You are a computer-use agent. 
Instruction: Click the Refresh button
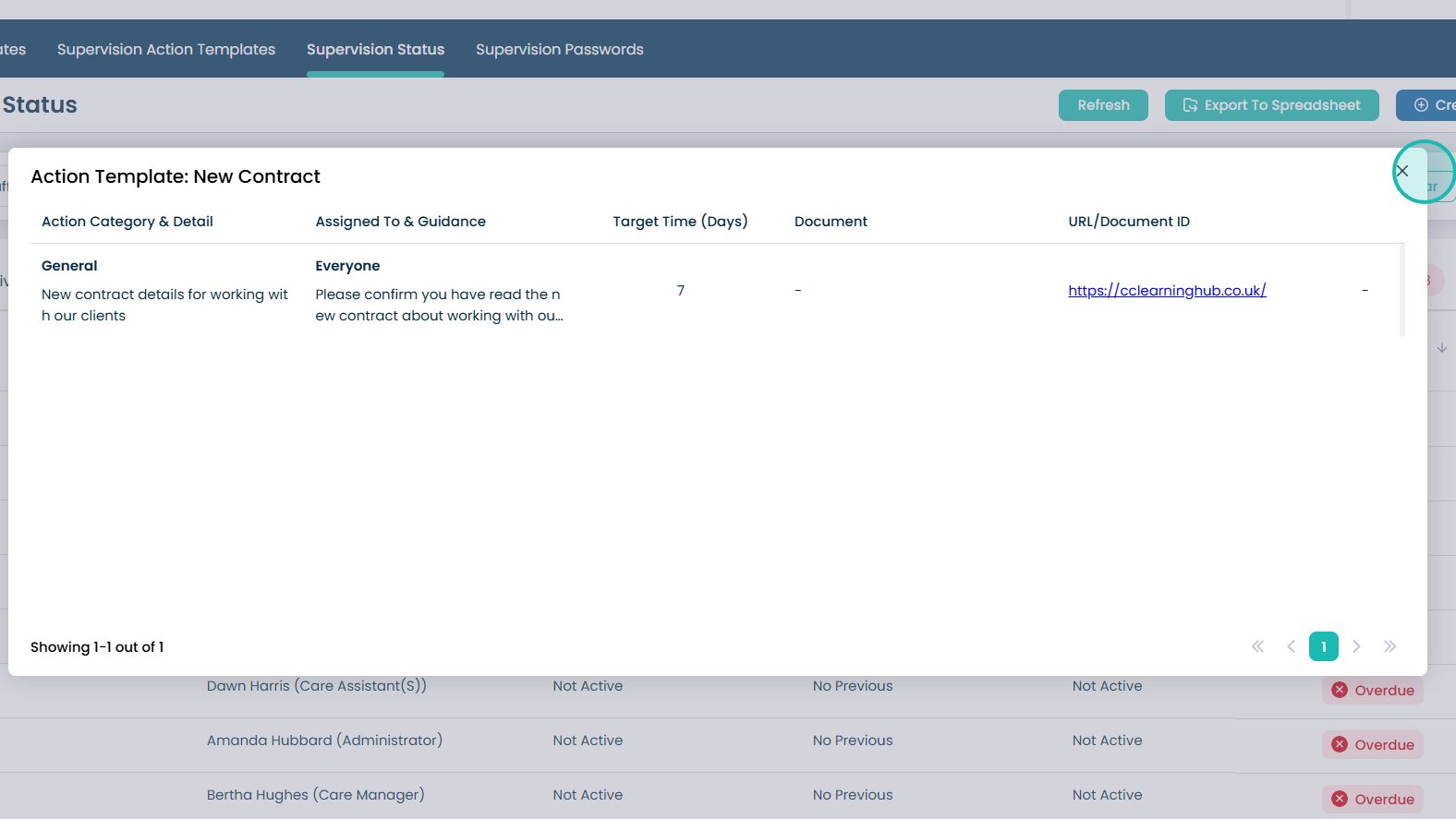[x=1102, y=105]
